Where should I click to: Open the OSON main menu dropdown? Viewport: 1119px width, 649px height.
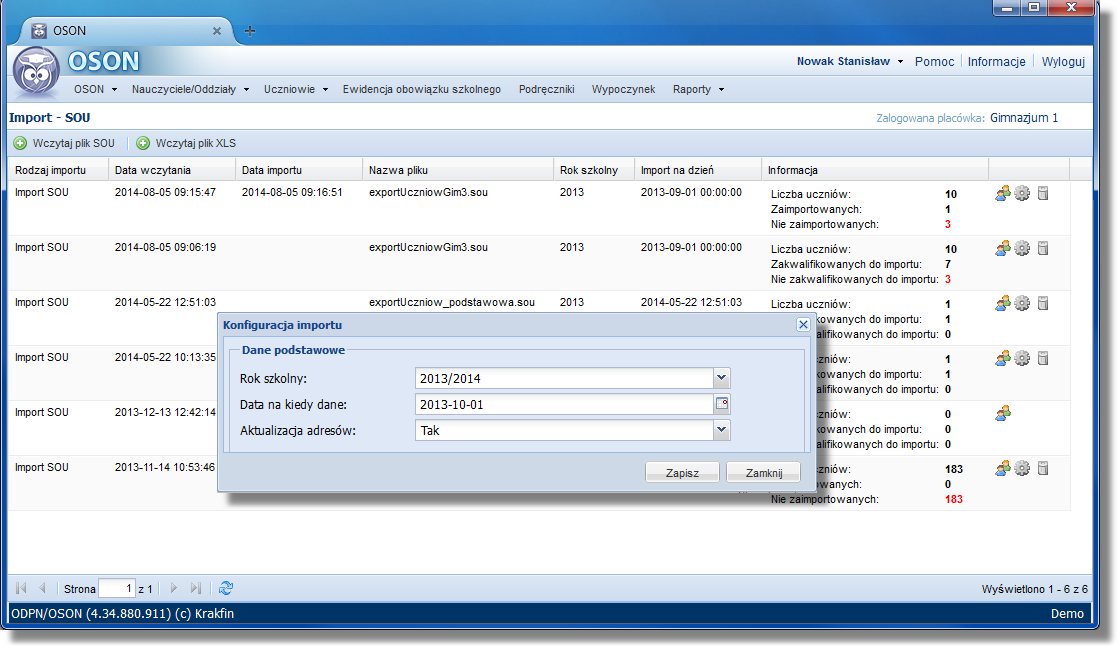coord(96,89)
